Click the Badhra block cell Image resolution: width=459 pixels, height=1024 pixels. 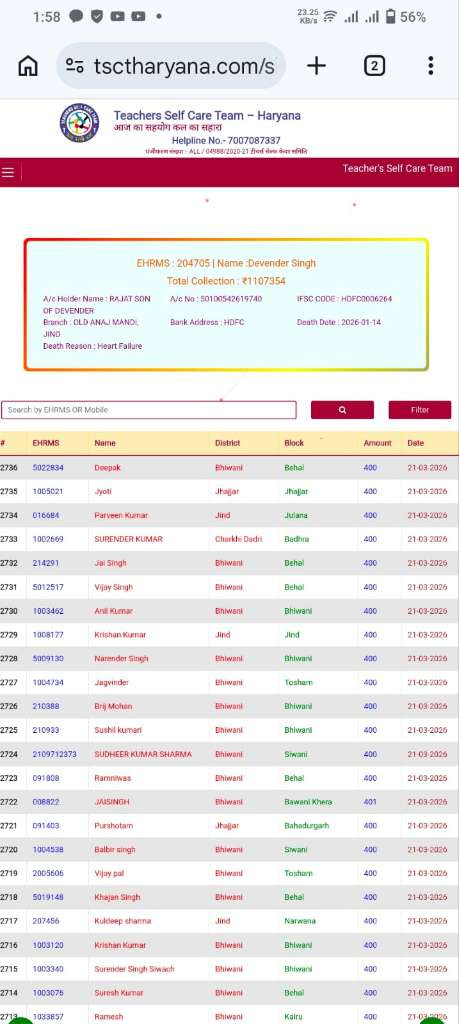(297, 539)
